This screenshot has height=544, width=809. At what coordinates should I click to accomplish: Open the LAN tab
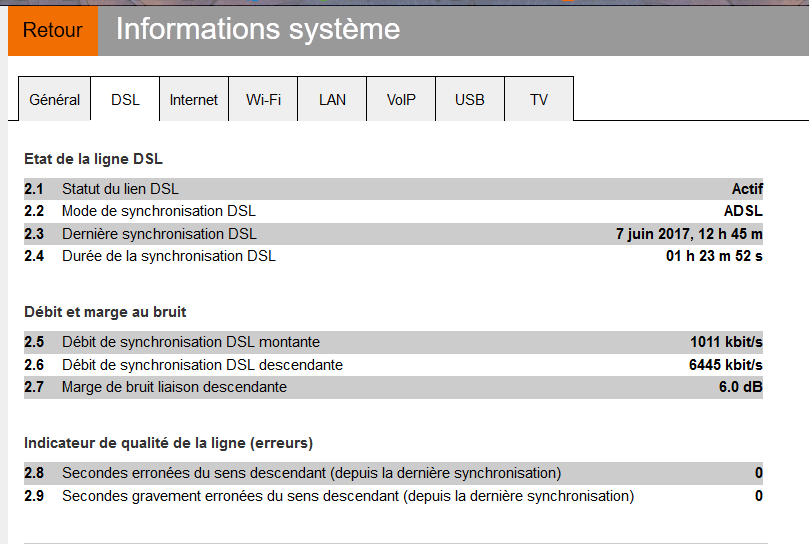(332, 100)
